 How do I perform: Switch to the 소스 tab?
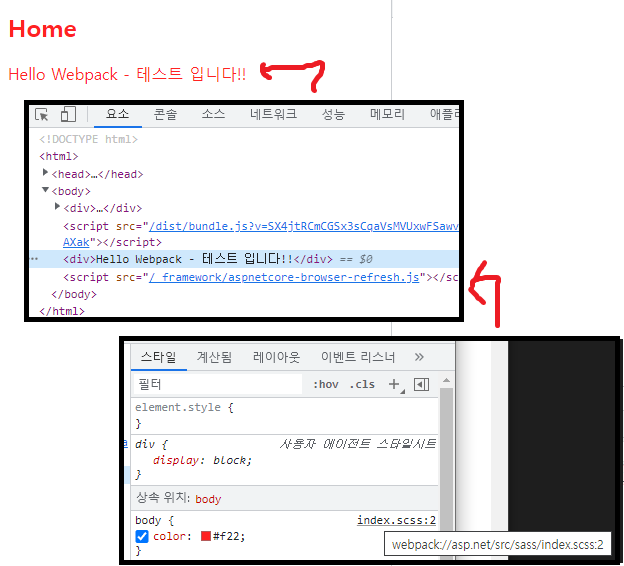pyautogui.click(x=213, y=114)
